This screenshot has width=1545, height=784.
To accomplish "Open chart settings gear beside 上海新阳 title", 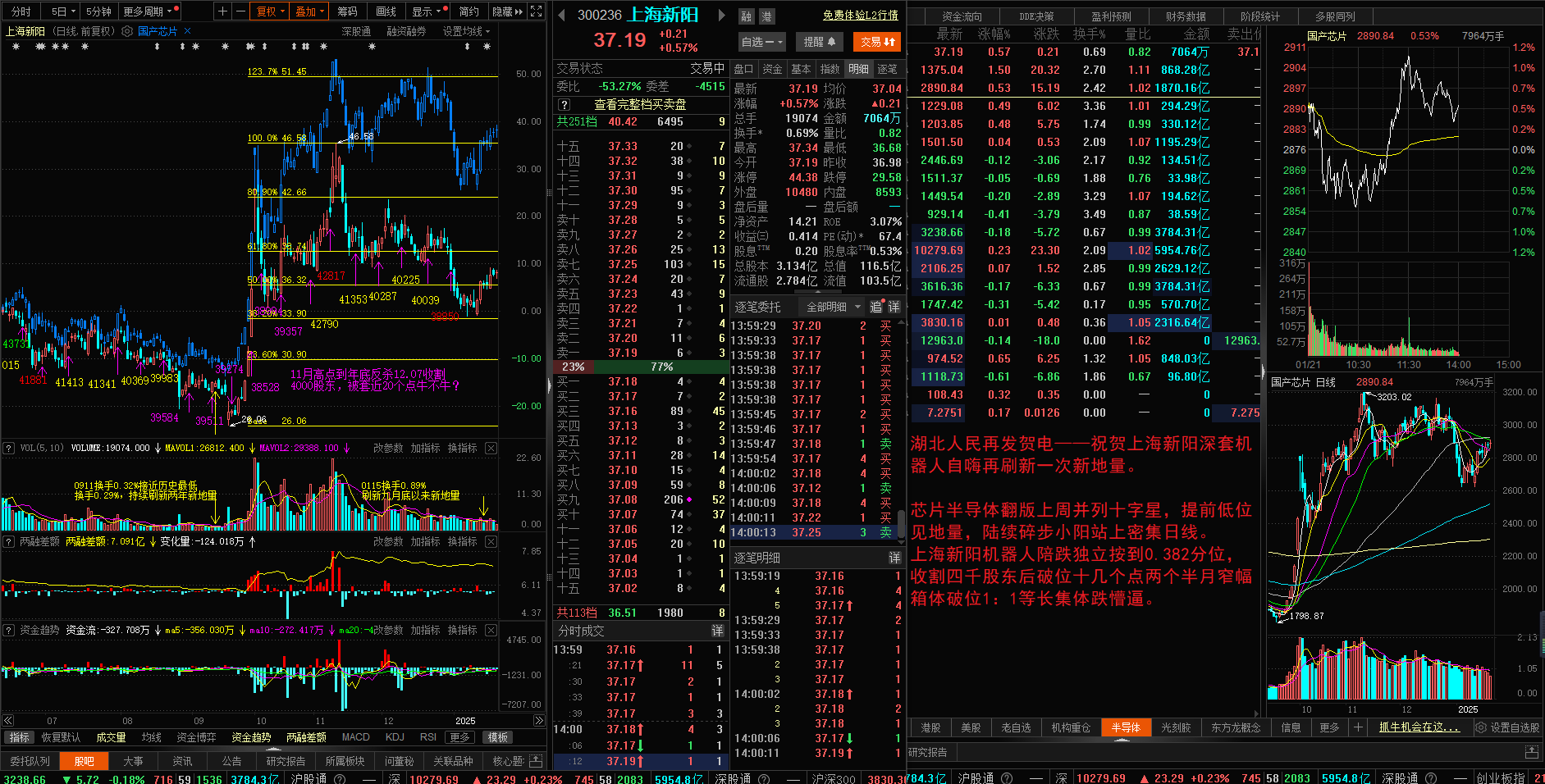I will tap(127, 31).
